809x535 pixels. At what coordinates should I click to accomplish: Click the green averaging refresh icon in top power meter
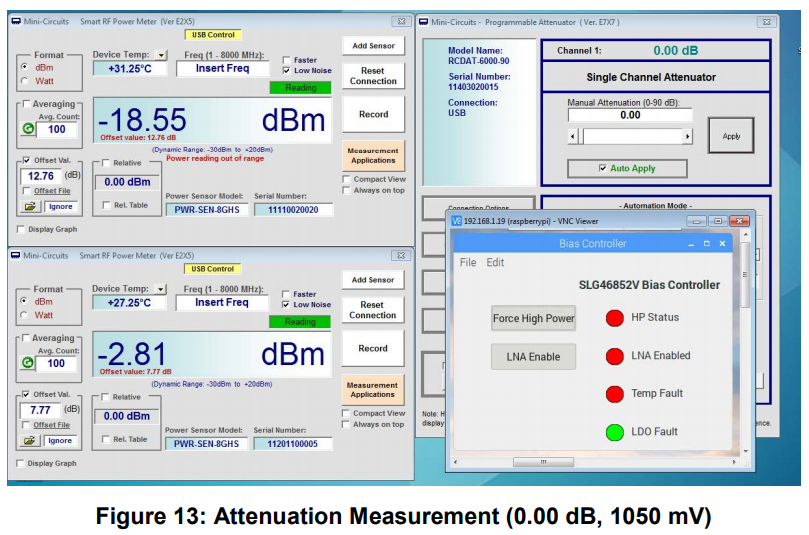28,129
